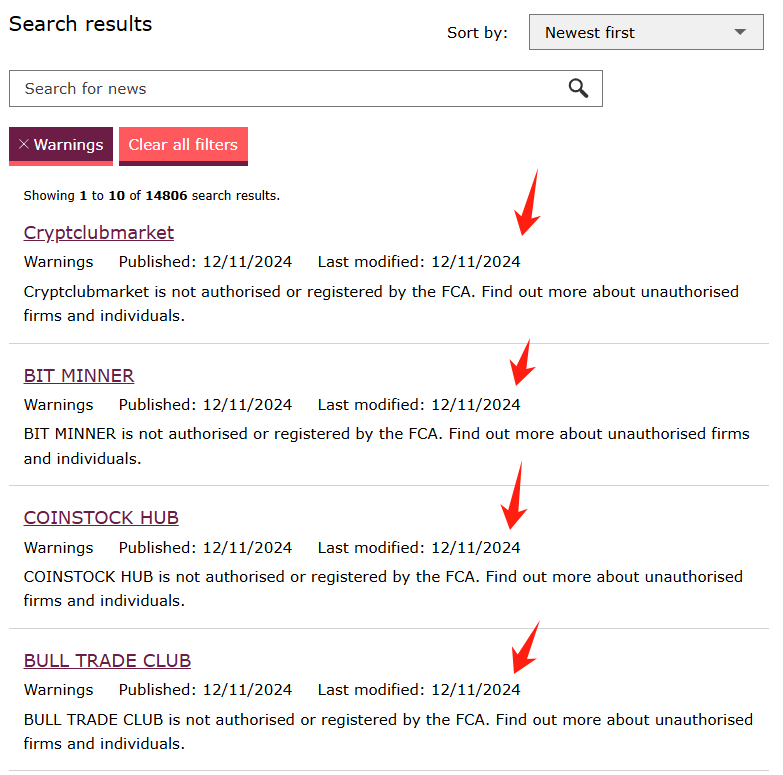Click the magnifying glass search icon

pyautogui.click(x=578, y=88)
